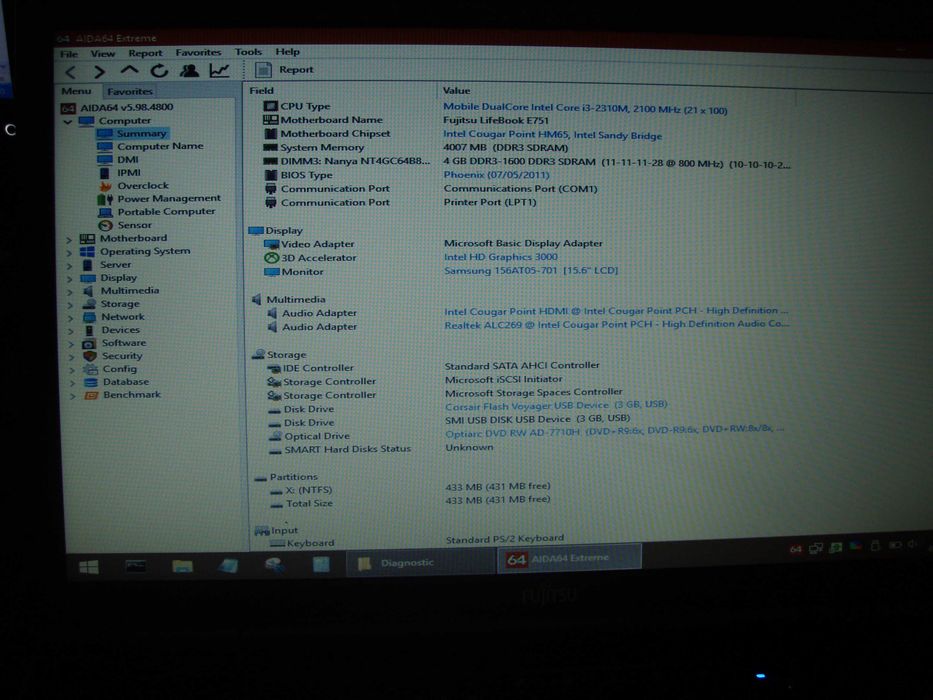Viewport: 933px width, 700px height.
Task: Click AIDA64 Extreme taskbar button
Action: (569, 560)
